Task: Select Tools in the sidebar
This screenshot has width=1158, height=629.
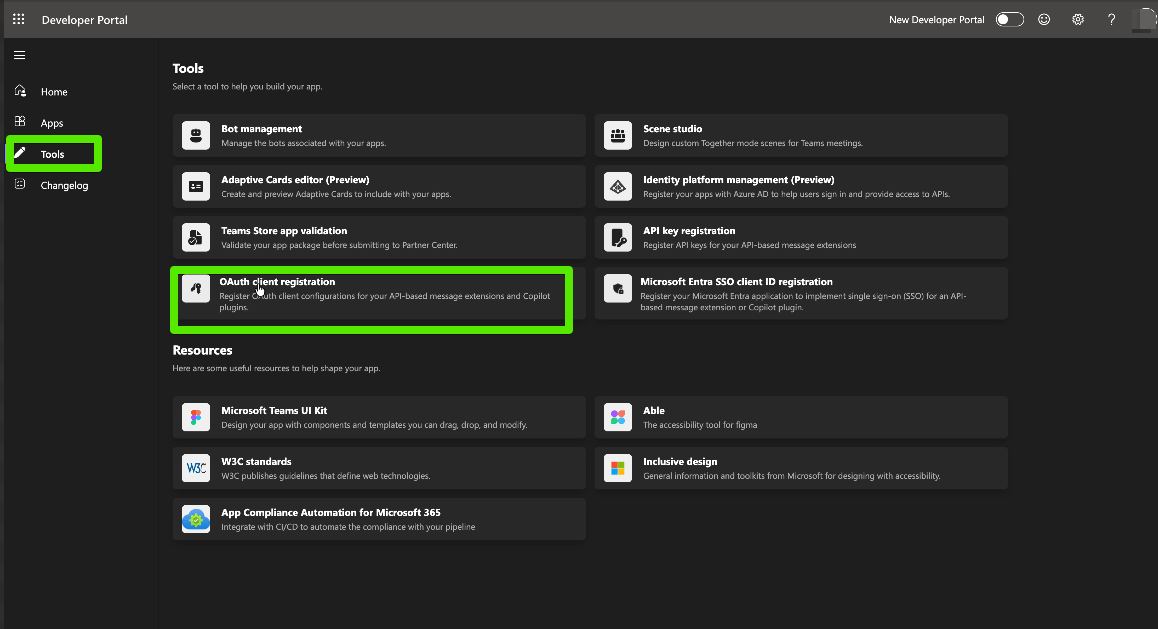Action: coord(52,154)
